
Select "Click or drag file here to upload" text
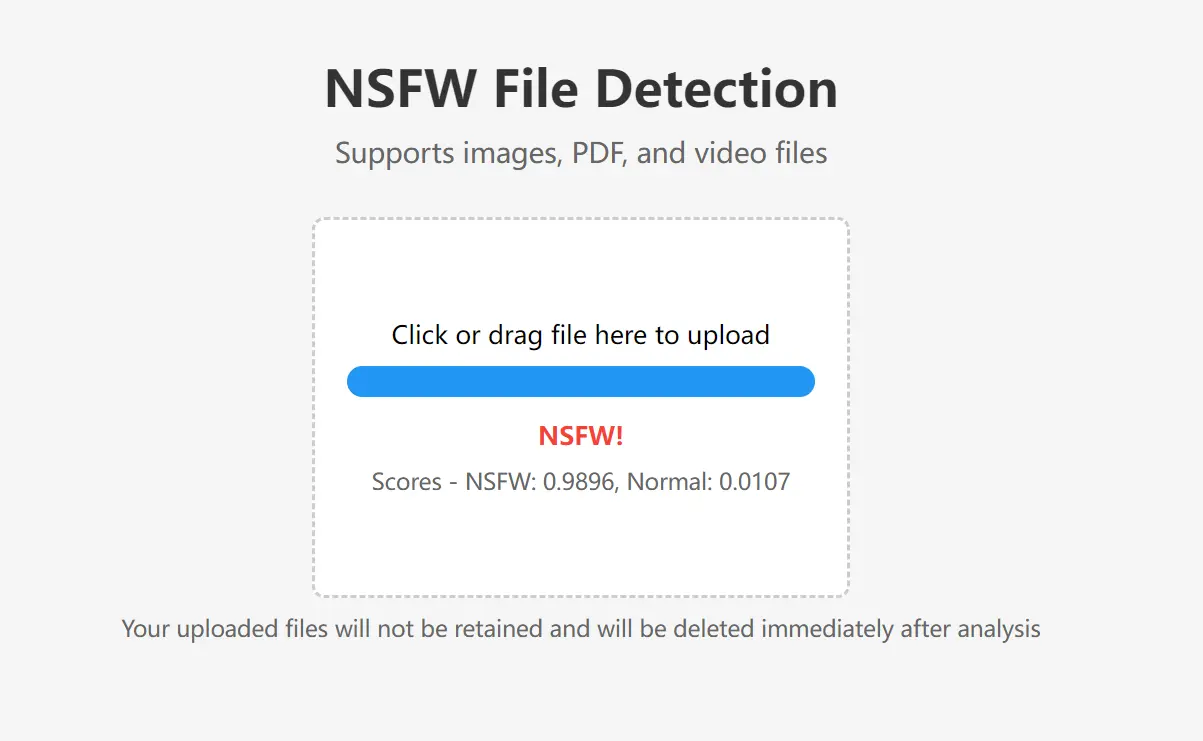point(580,335)
